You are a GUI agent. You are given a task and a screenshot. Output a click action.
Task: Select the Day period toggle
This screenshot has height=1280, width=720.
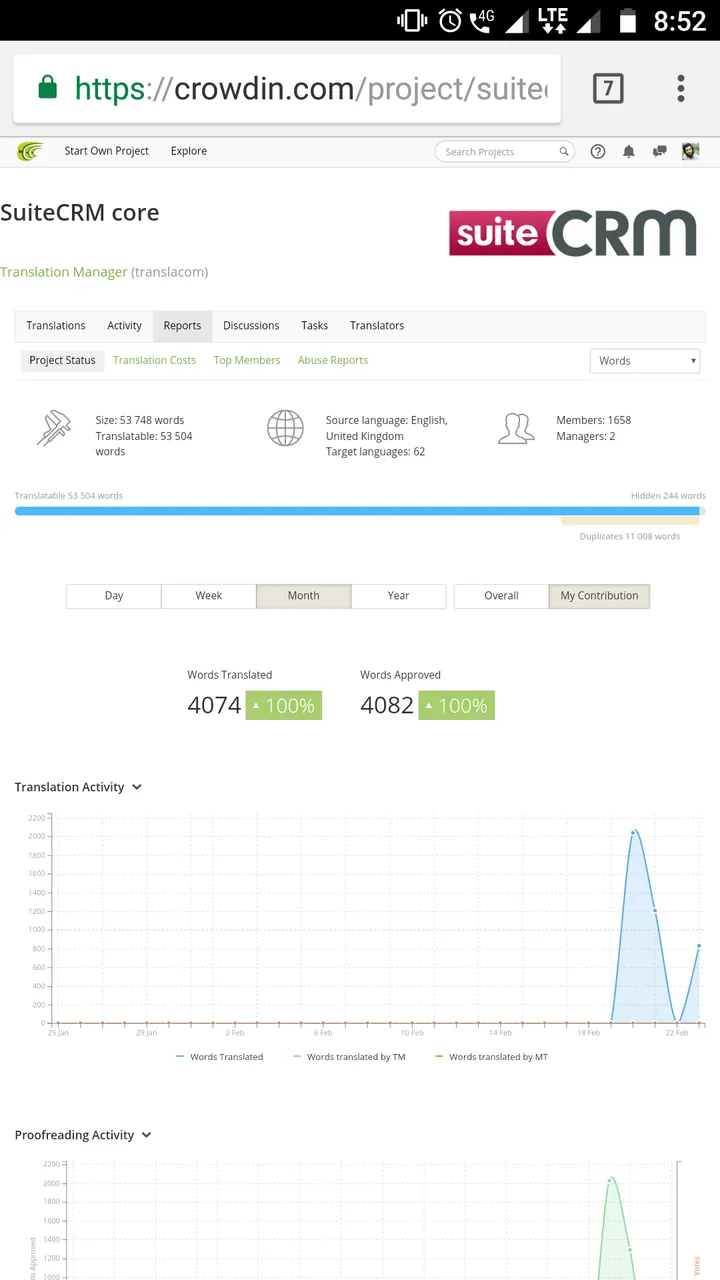[x=114, y=596]
